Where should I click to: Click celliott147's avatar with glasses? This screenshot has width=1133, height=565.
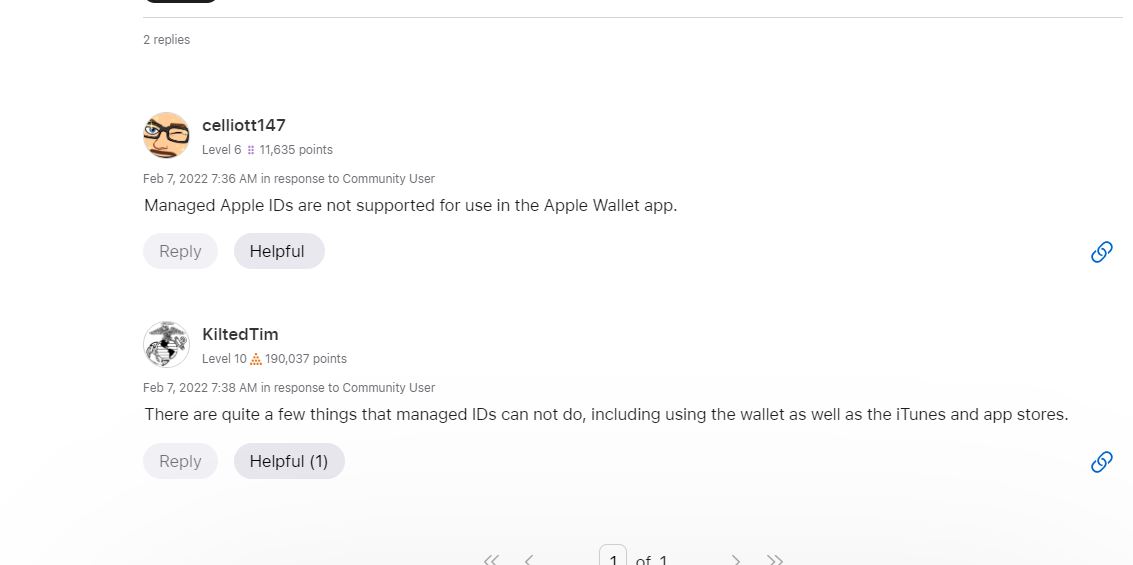166,135
